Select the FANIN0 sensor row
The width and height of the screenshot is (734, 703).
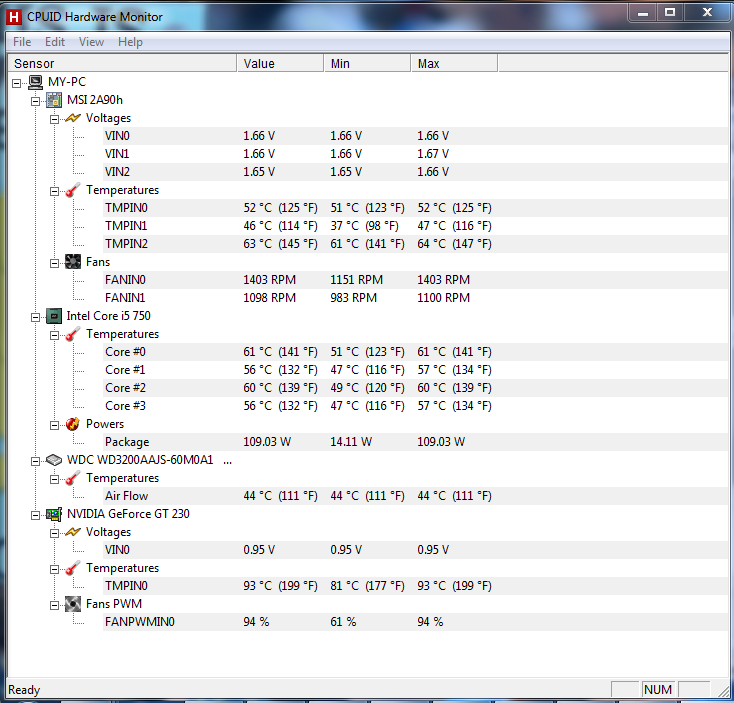(415, 280)
